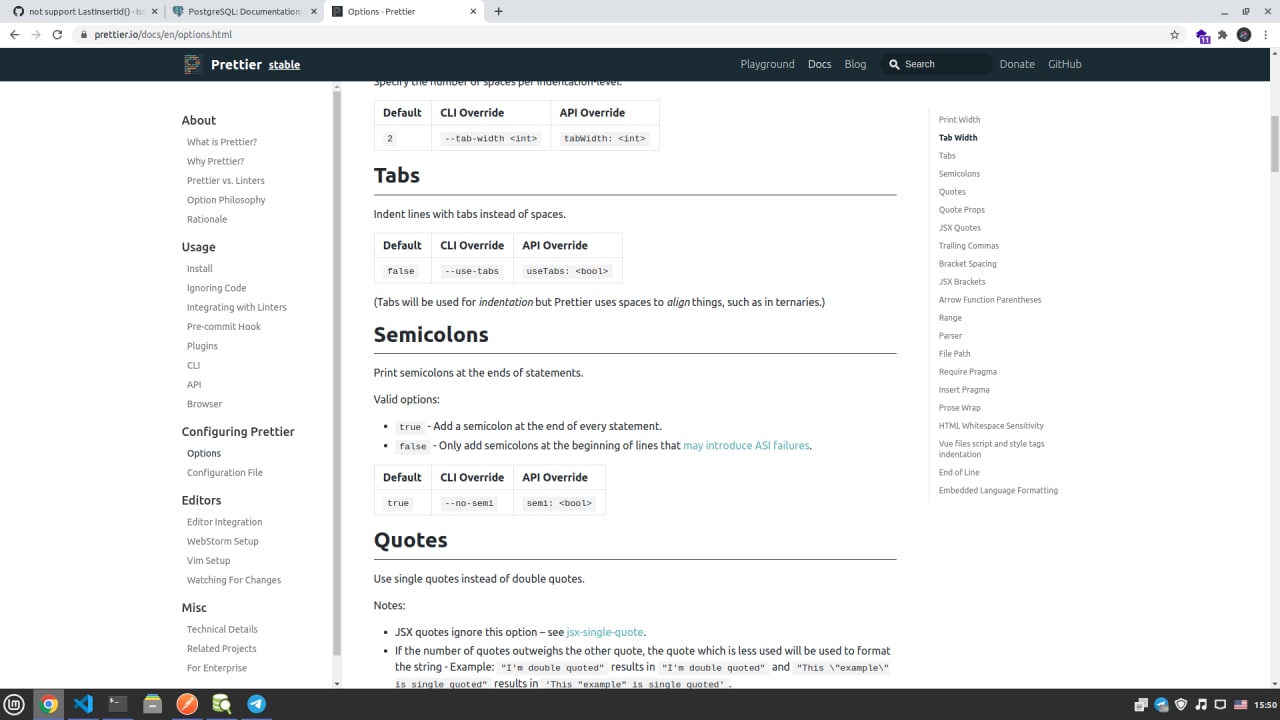Open Plugins in the sidebar
The height and width of the screenshot is (720, 1280).
click(x=202, y=346)
